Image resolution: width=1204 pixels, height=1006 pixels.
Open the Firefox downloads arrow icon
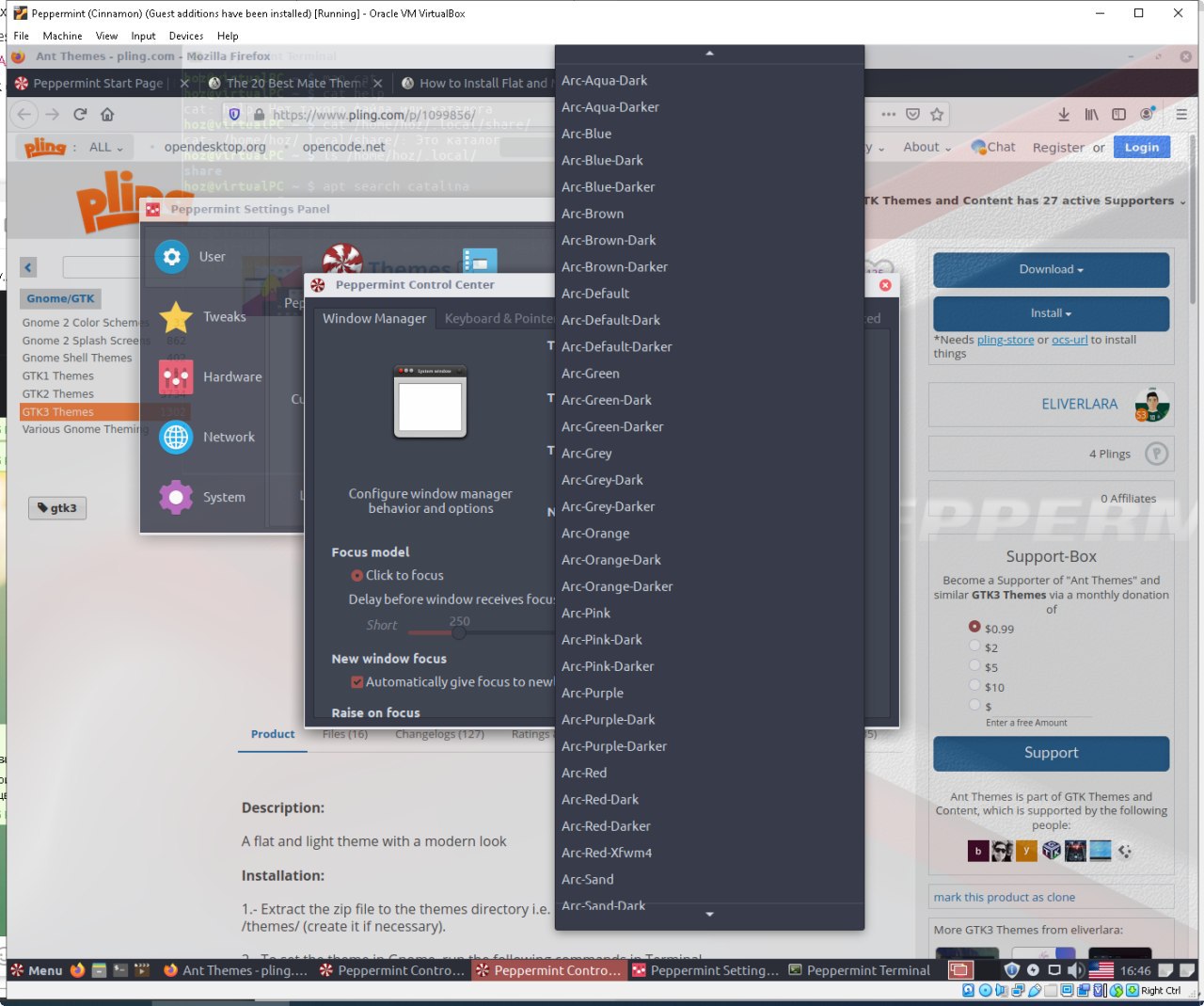1063,114
